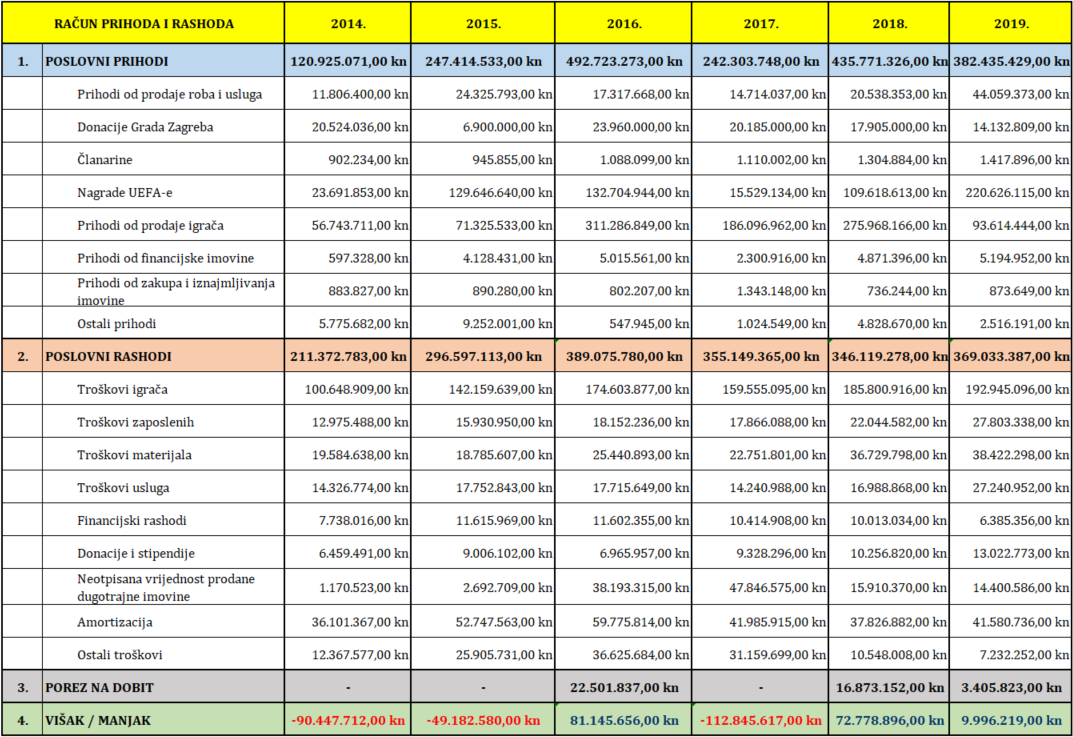
Task: Click 'Donacije Grada Zagreba' row label
Action: click(x=145, y=127)
